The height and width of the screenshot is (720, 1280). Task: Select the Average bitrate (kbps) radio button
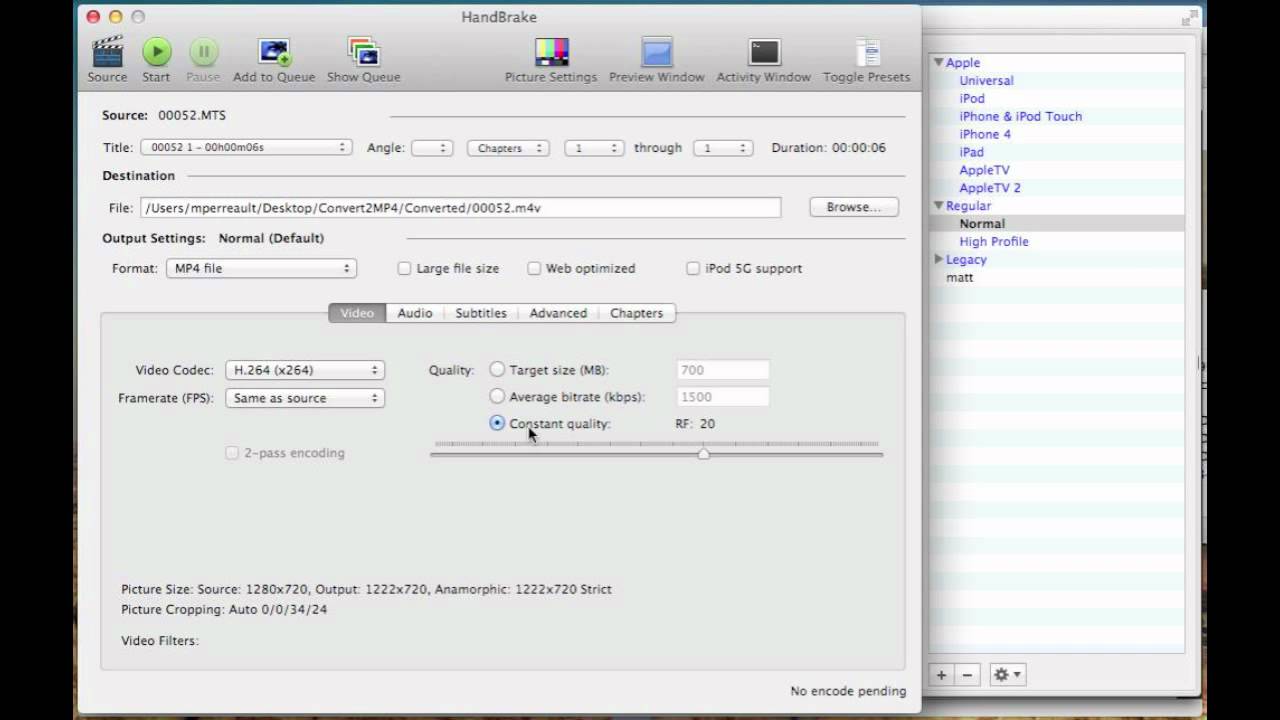pos(497,397)
